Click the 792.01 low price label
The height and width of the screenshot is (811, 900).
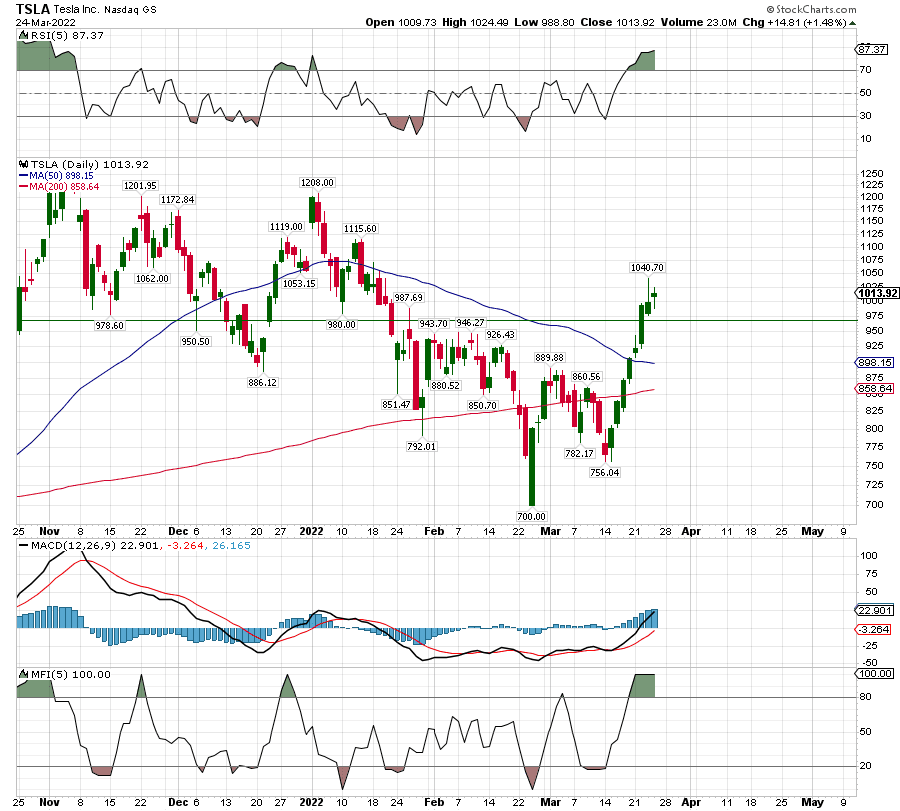coord(421,446)
